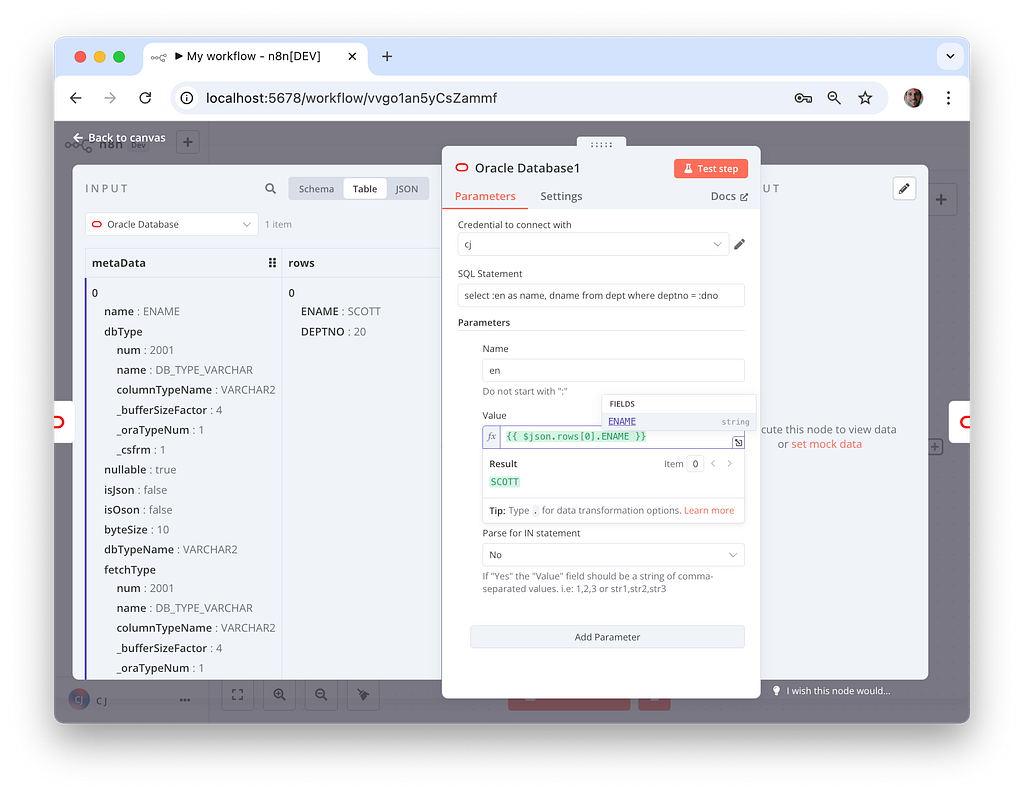Click the canvas tidy up icon
The image size is (1024, 795).
(362, 694)
